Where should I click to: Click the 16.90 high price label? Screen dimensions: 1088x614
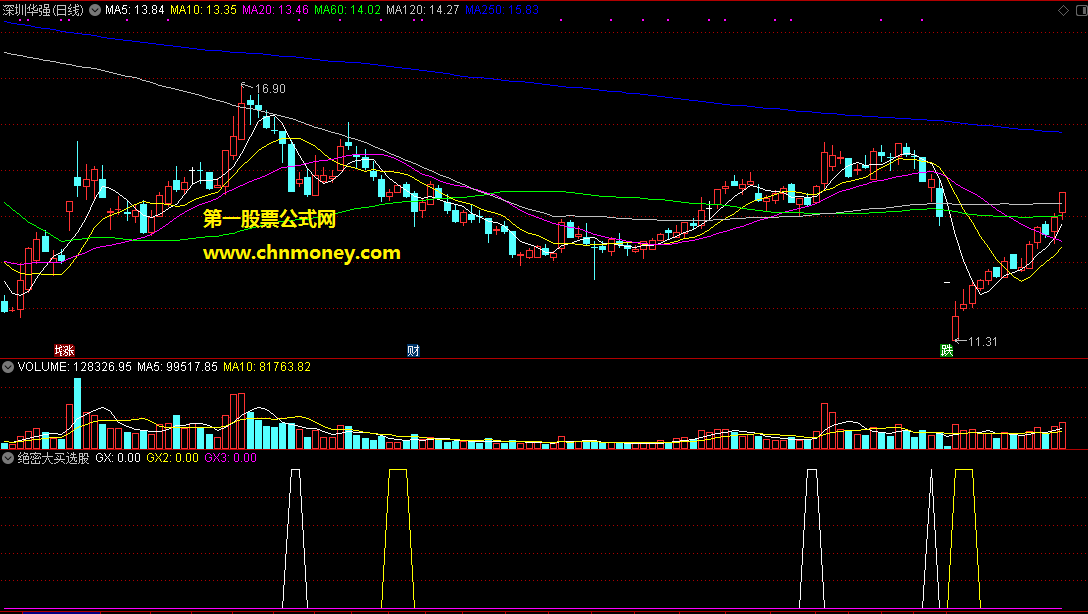pyautogui.click(x=270, y=89)
